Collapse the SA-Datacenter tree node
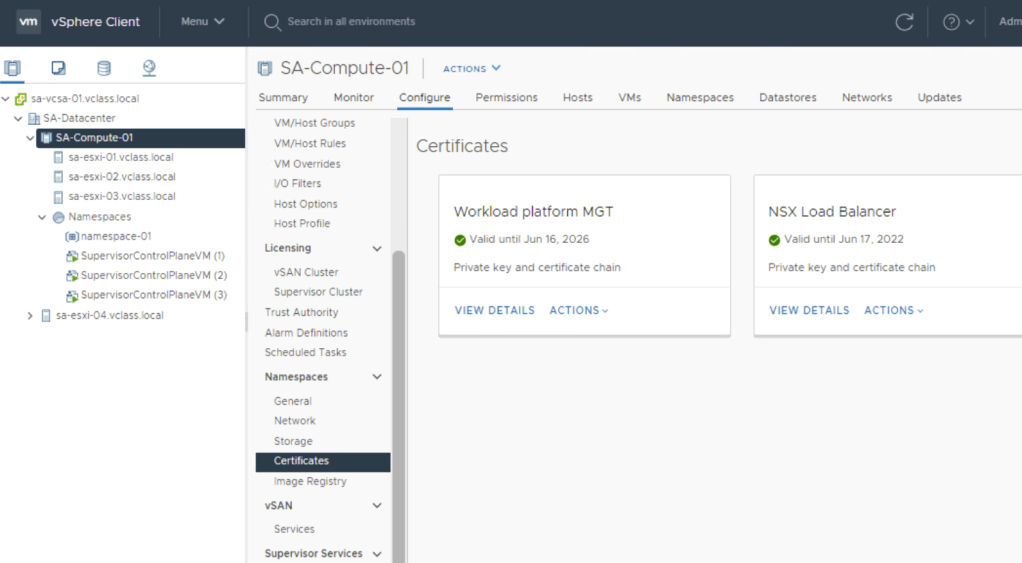Image resolution: width=1022 pixels, height=563 pixels. (19, 118)
